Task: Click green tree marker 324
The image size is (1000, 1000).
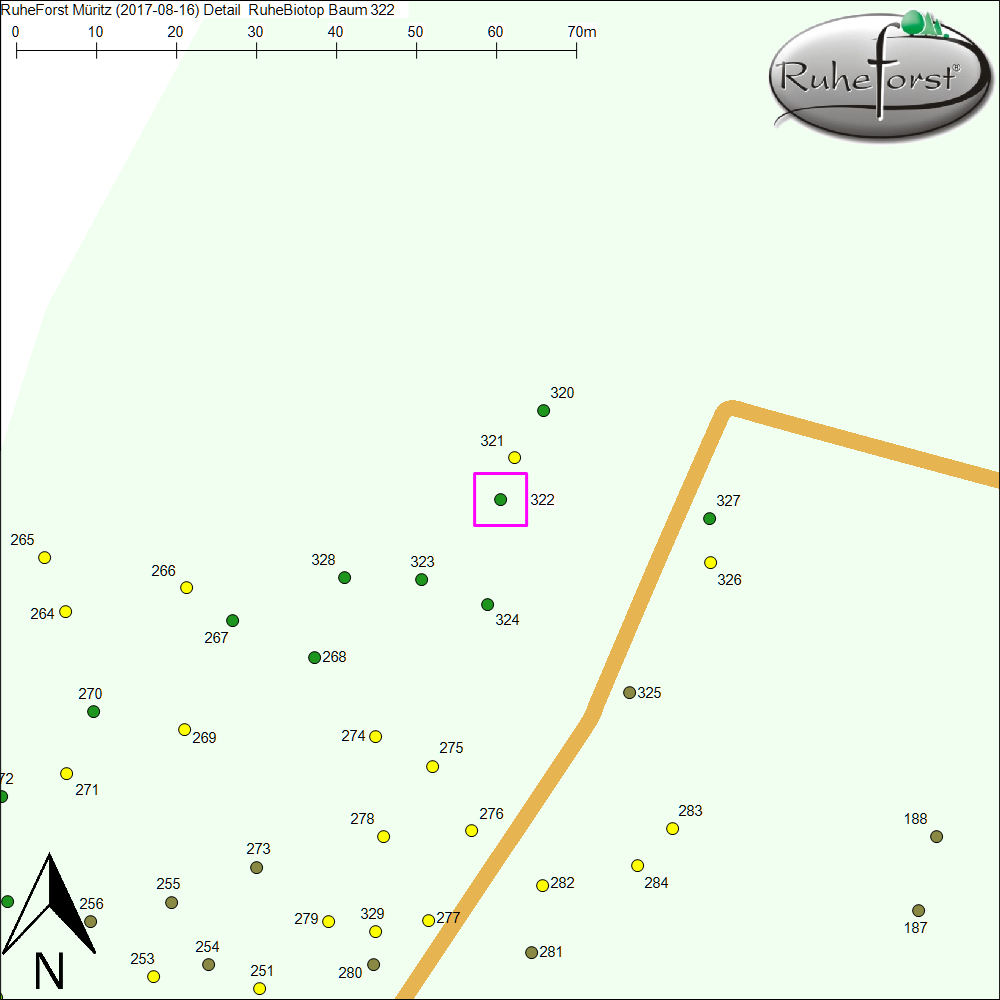Action: point(487,604)
